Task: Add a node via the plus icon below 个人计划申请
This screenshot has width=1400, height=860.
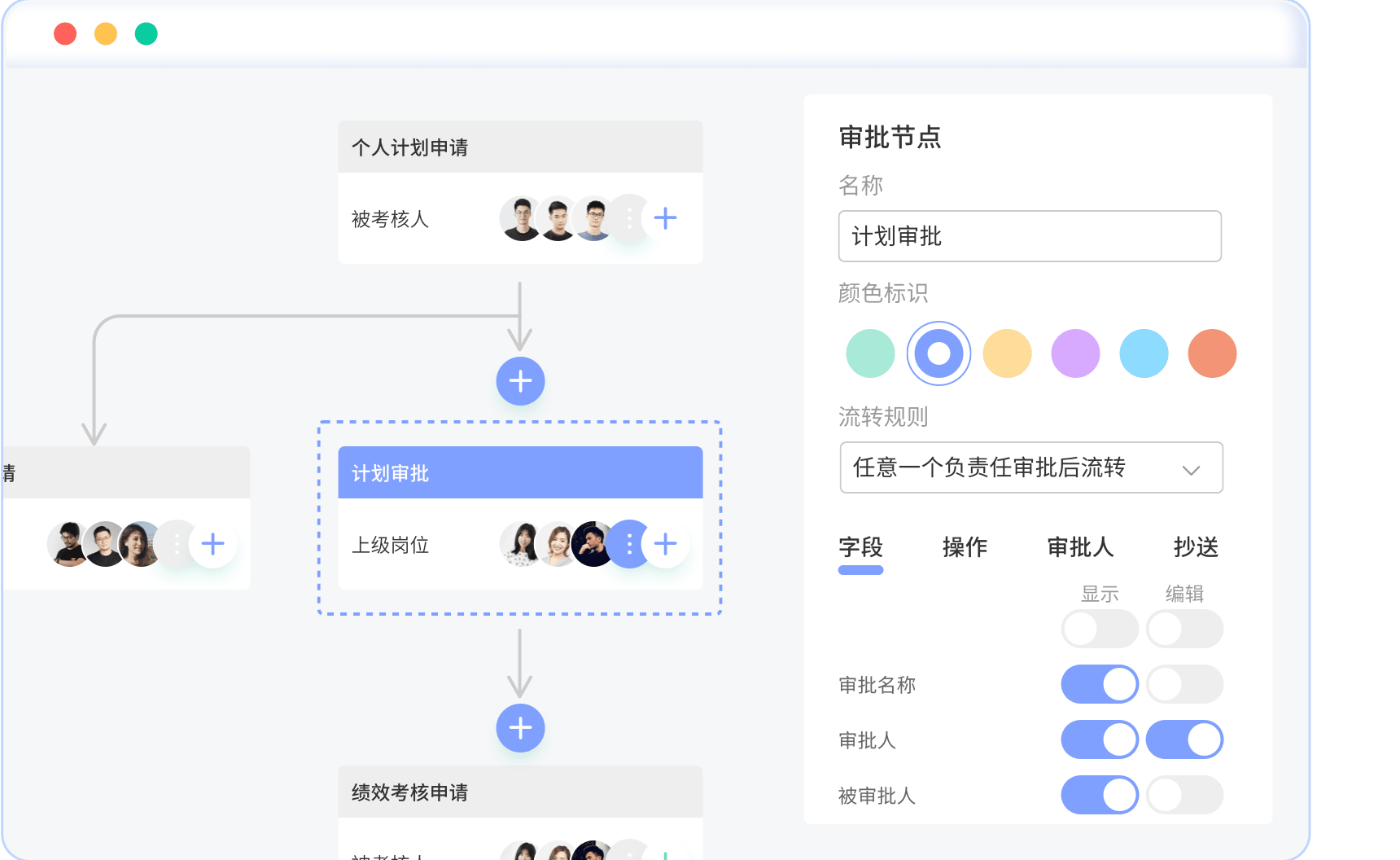Action: 520,380
